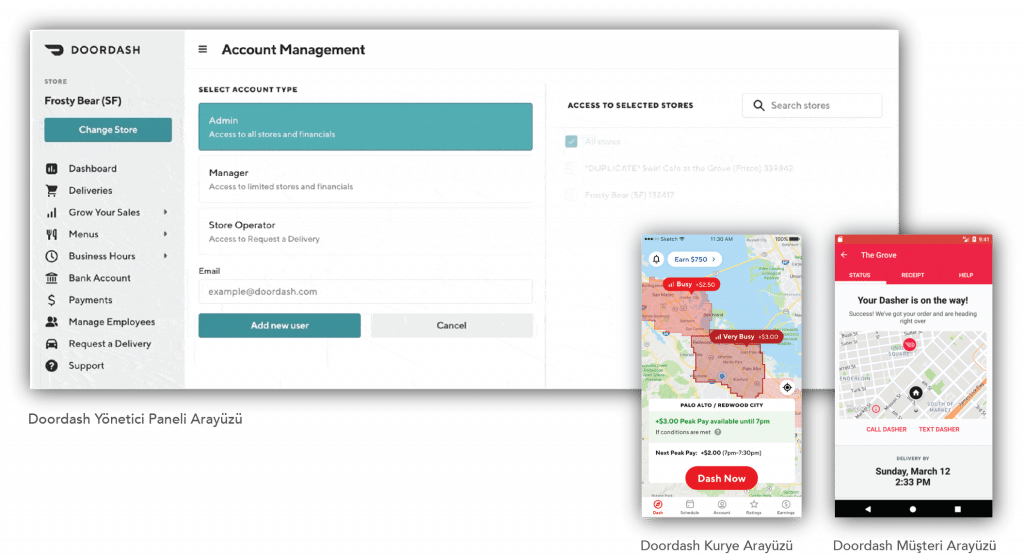Image resolution: width=1024 pixels, height=556 pixels.
Task: Tap the locate-me crosshair on map
Action: point(787,387)
